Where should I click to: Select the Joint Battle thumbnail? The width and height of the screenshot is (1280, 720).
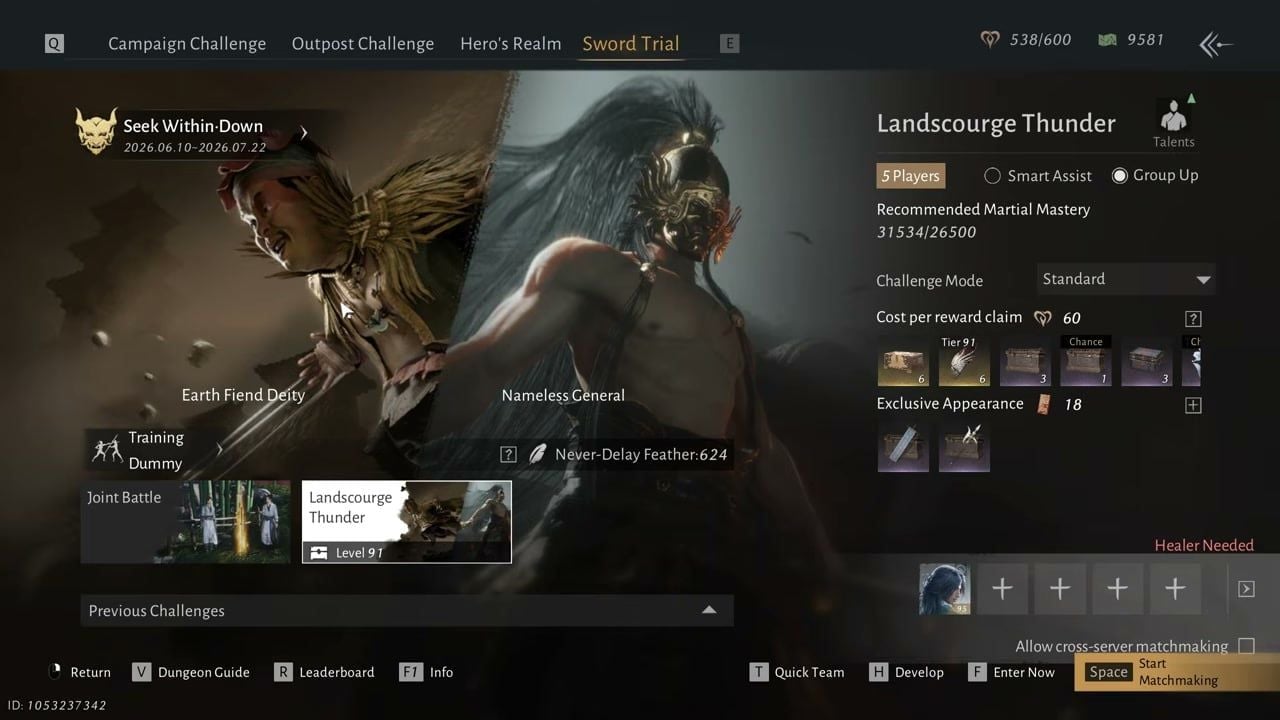186,522
